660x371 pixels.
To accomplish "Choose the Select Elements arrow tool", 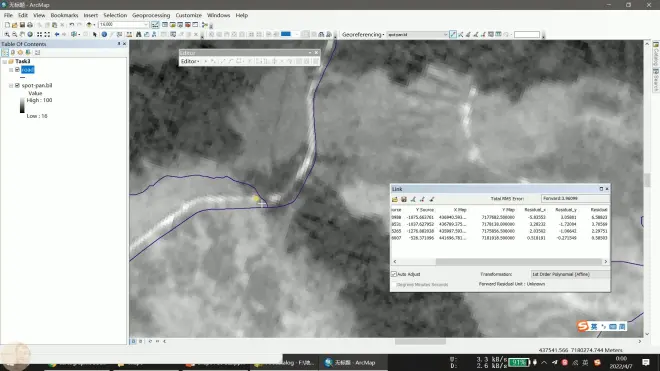I will pos(95,35).
